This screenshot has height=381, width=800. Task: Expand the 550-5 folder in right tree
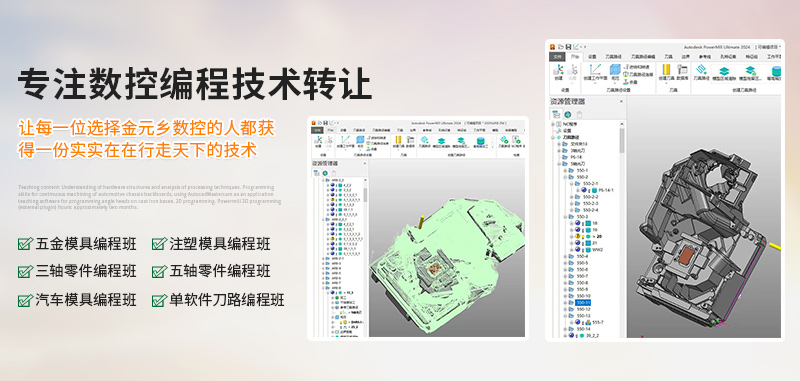click(565, 263)
